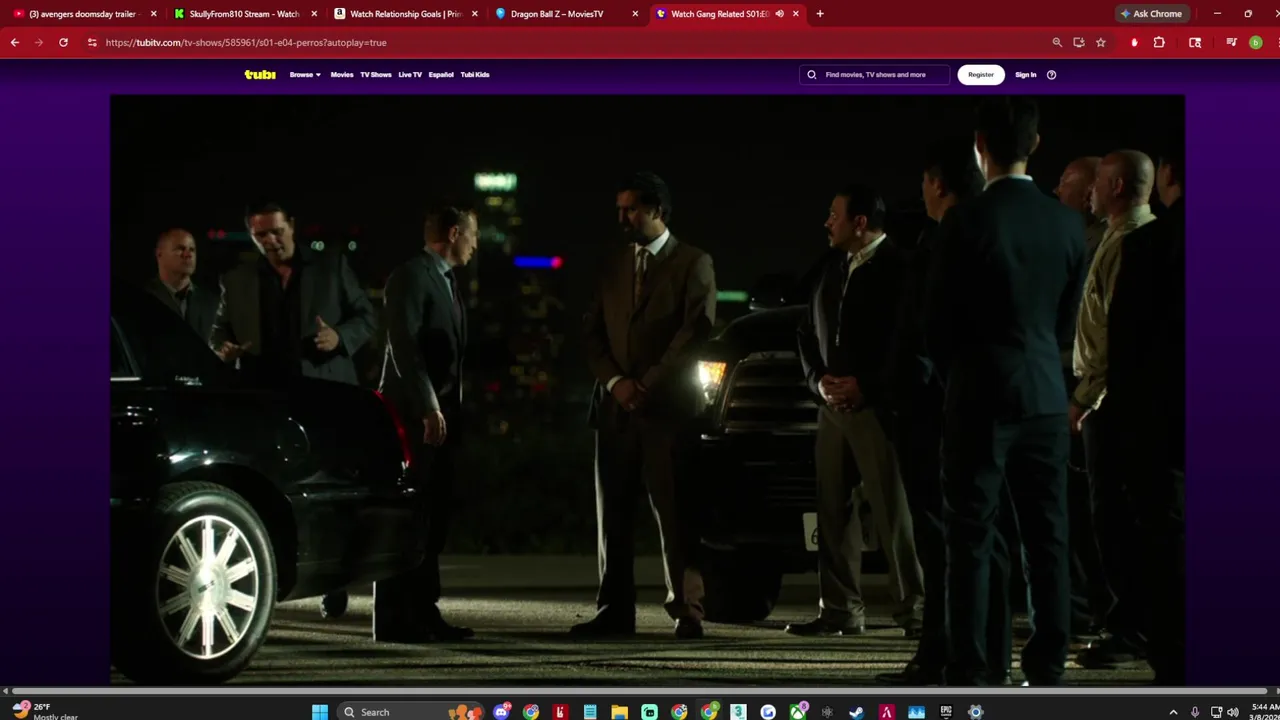This screenshot has height=720, width=1280.
Task: Open the Xbox app in taskbar
Action: click(798, 712)
